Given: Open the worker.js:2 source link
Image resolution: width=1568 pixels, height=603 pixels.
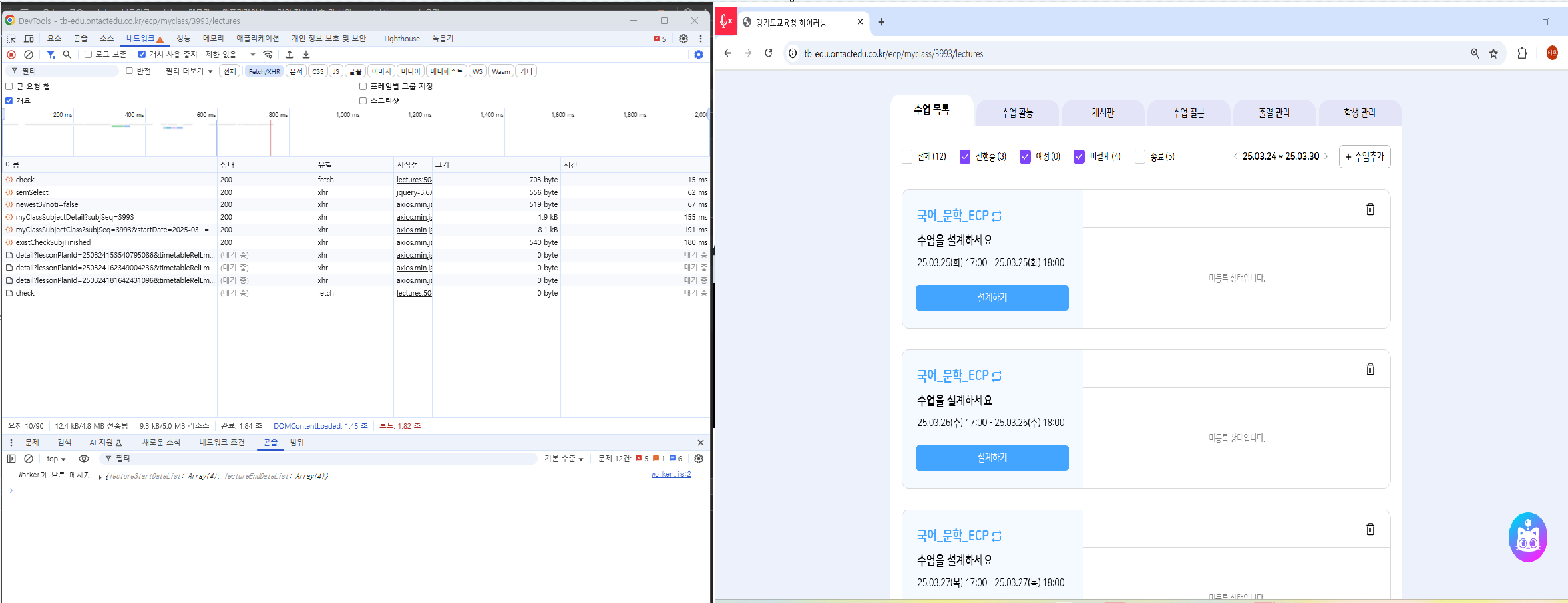Looking at the screenshot, I should pos(670,475).
